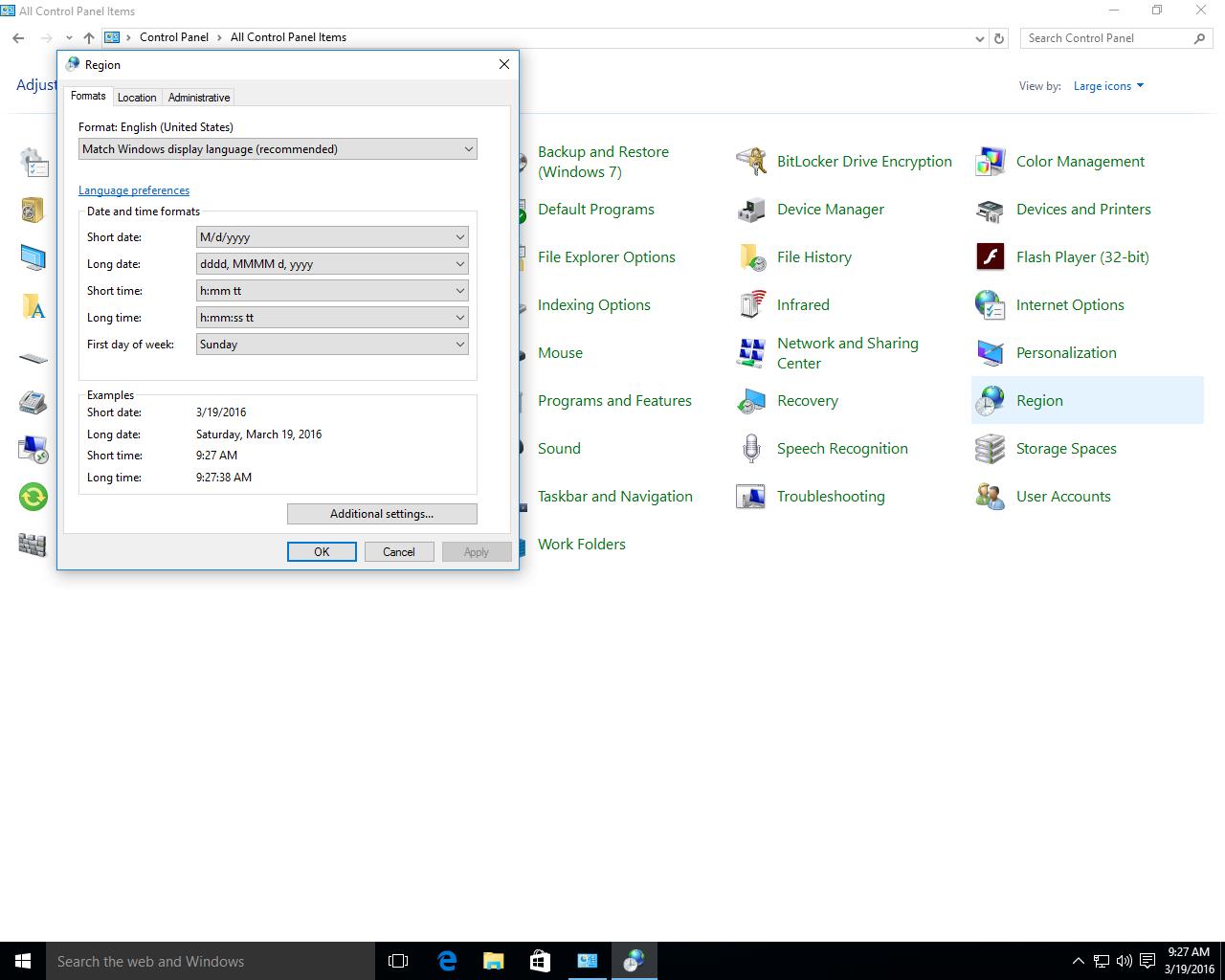The image size is (1225, 980).
Task: Click the volume icon in system tray
Action: pos(1124,961)
